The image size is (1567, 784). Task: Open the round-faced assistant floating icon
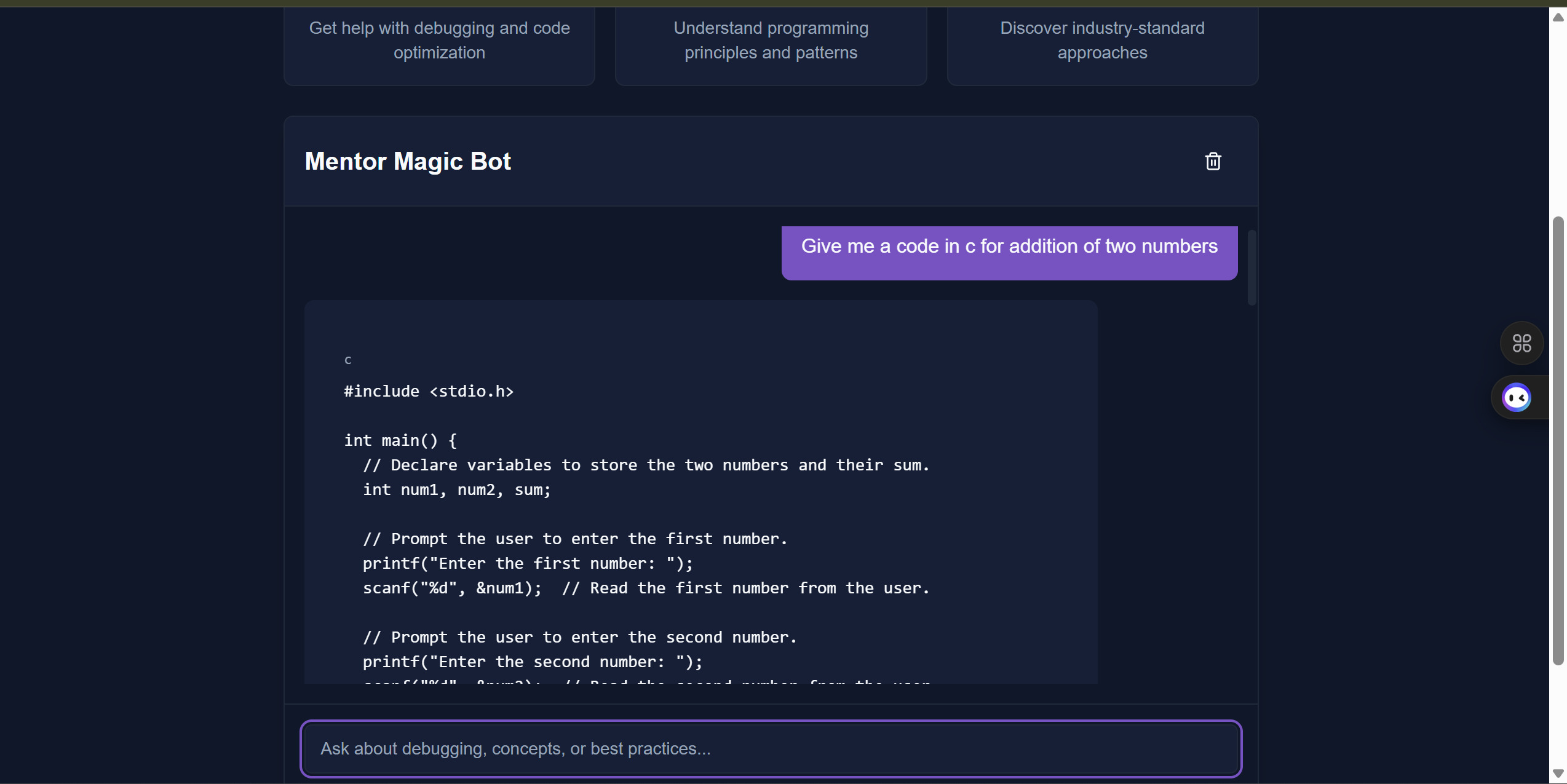(1516, 397)
